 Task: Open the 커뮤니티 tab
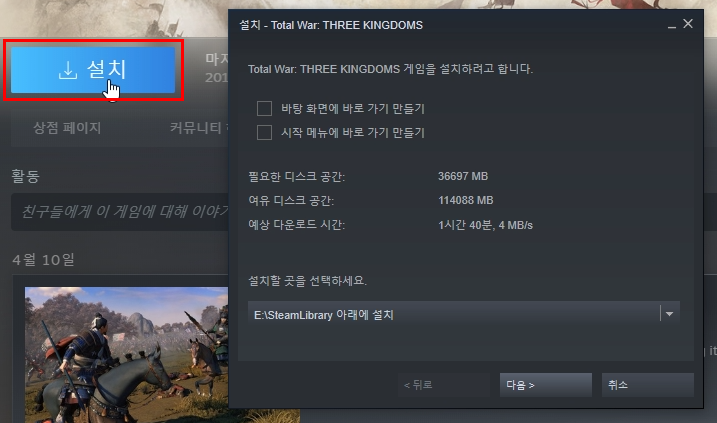199,128
